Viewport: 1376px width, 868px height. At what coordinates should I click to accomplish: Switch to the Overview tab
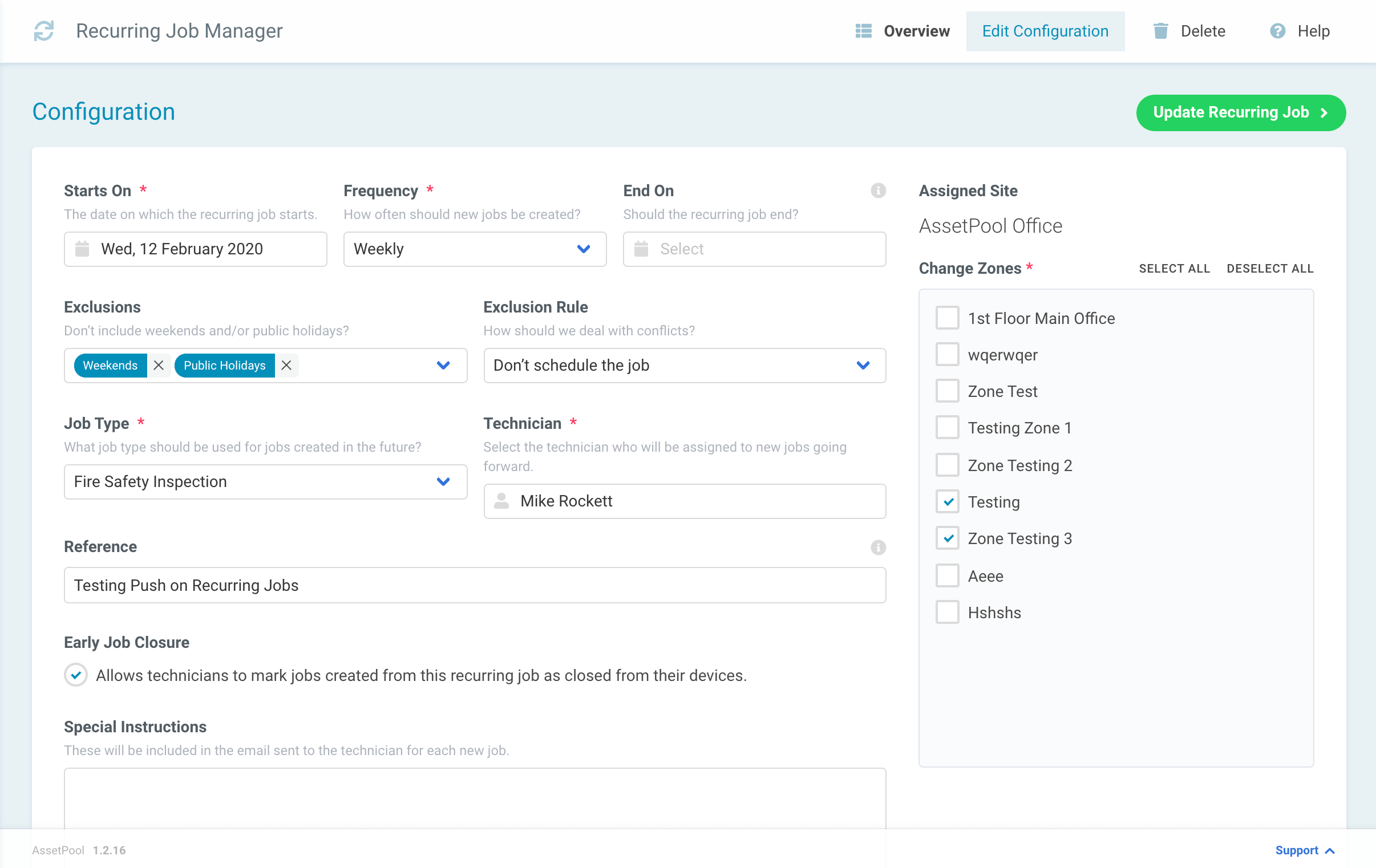(x=916, y=31)
